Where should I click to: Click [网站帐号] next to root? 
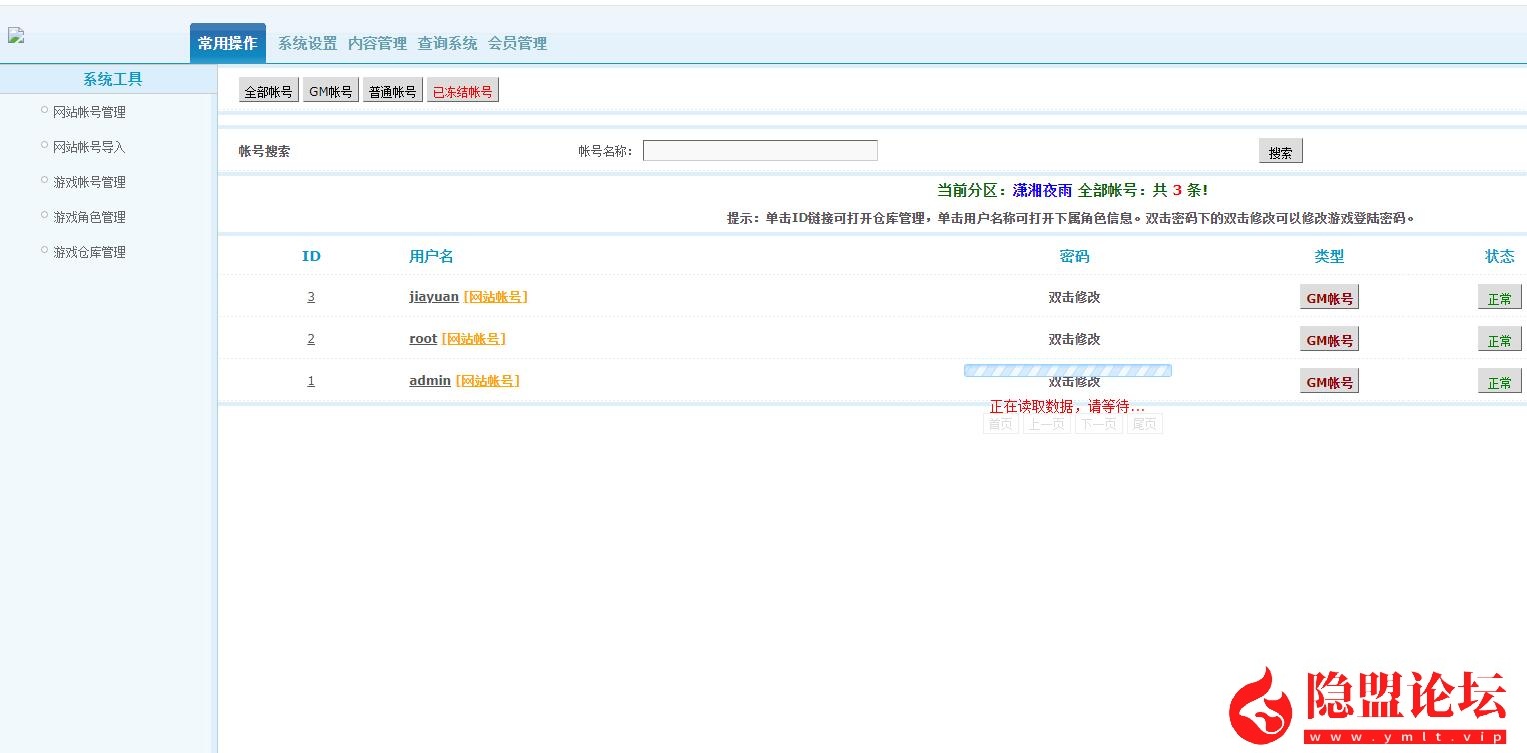[x=474, y=339]
